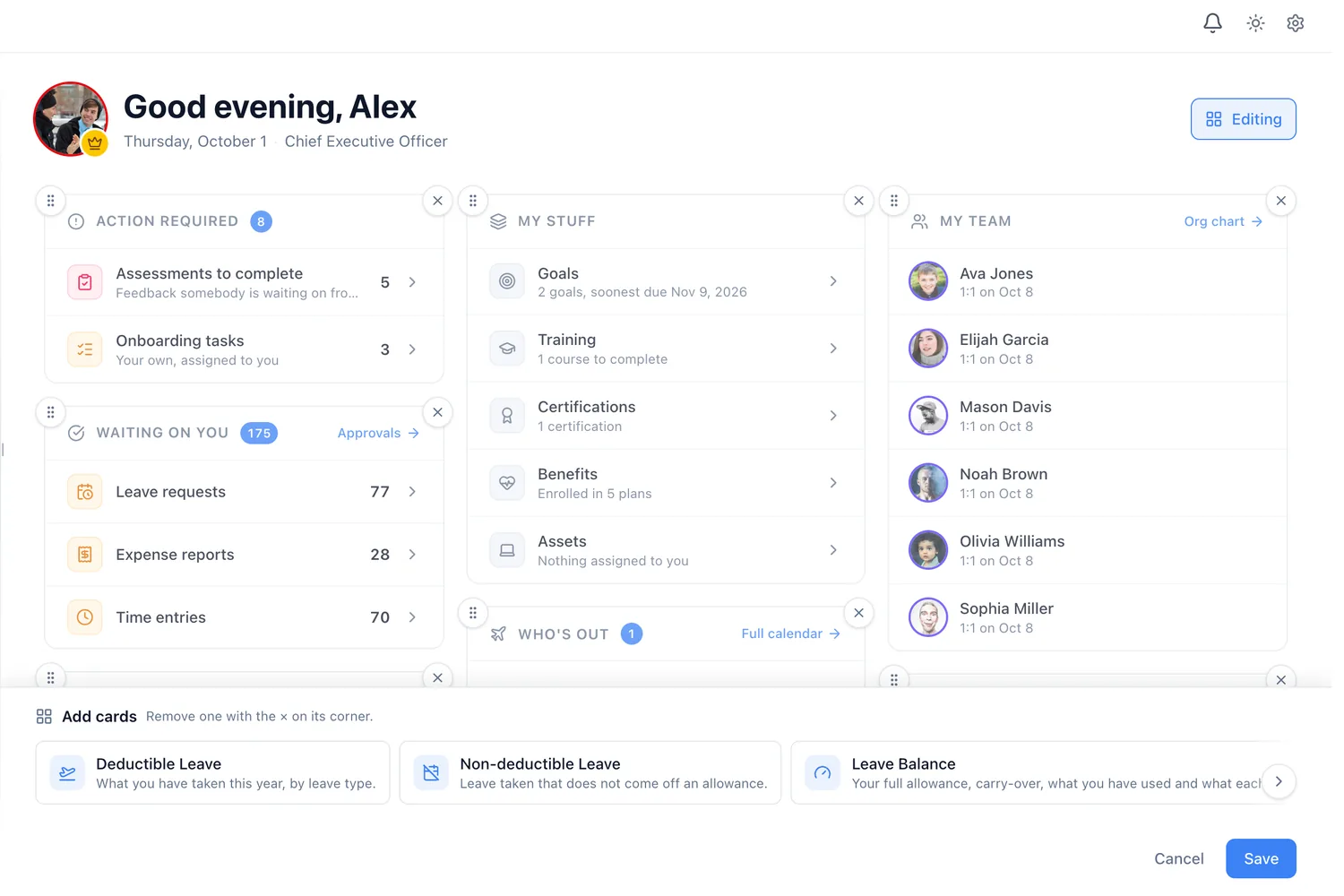Remove the Action Required card

[x=437, y=201]
